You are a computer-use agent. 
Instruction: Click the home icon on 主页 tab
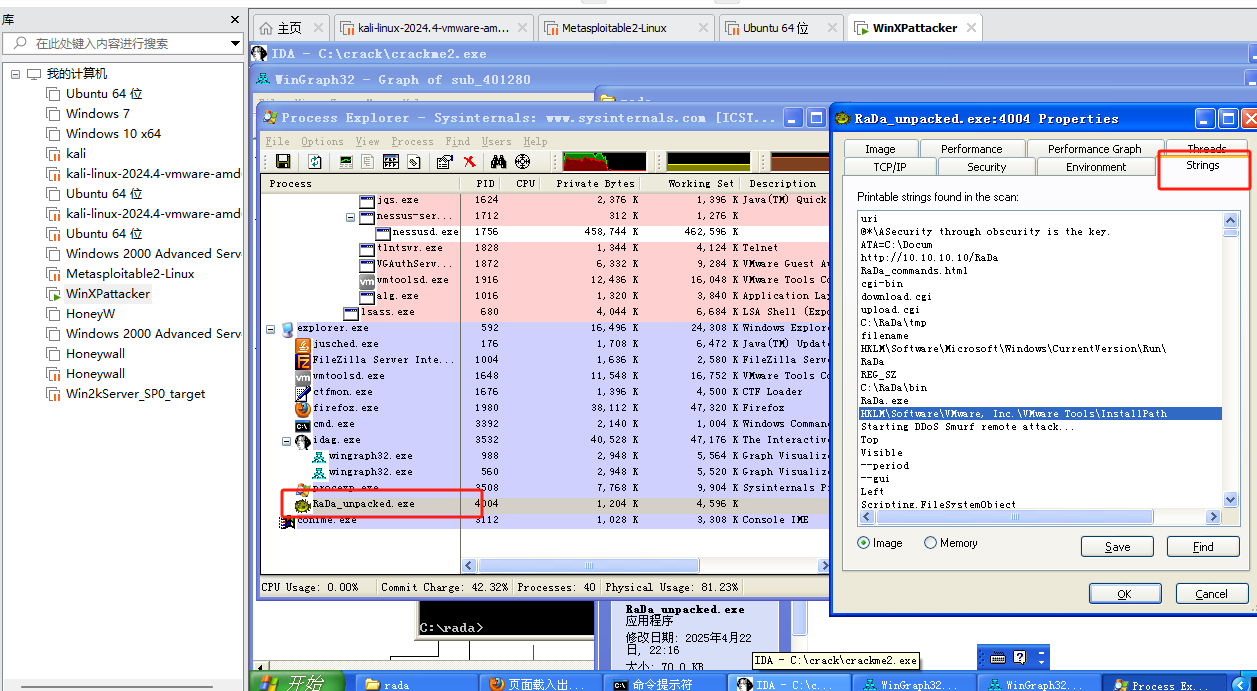tap(267, 28)
